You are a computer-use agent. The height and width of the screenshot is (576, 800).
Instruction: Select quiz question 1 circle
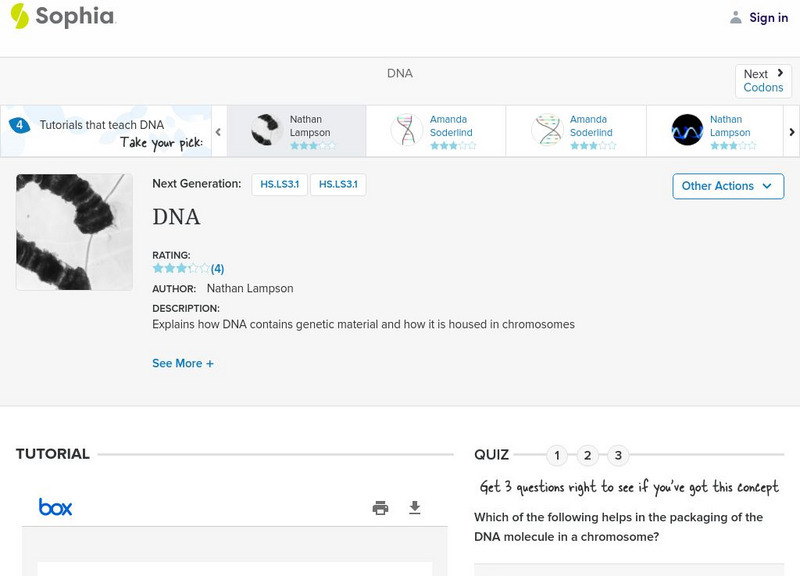coord(557,456)
